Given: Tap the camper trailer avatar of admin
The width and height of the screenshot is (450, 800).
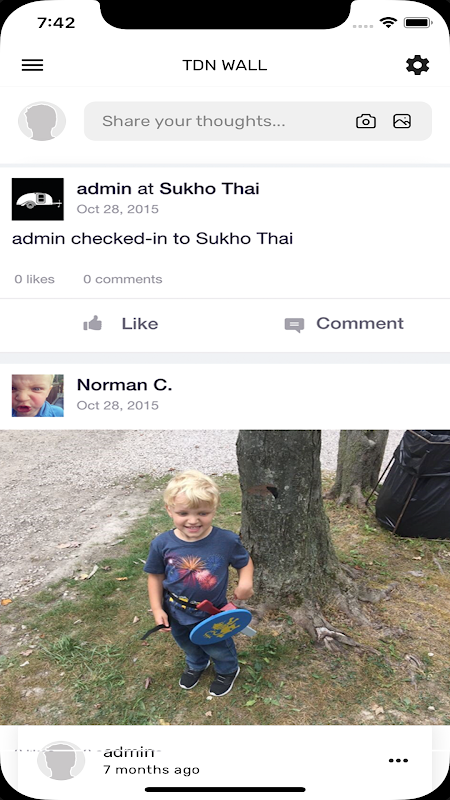Looking at the screenshot, I should tap(38, 199).
